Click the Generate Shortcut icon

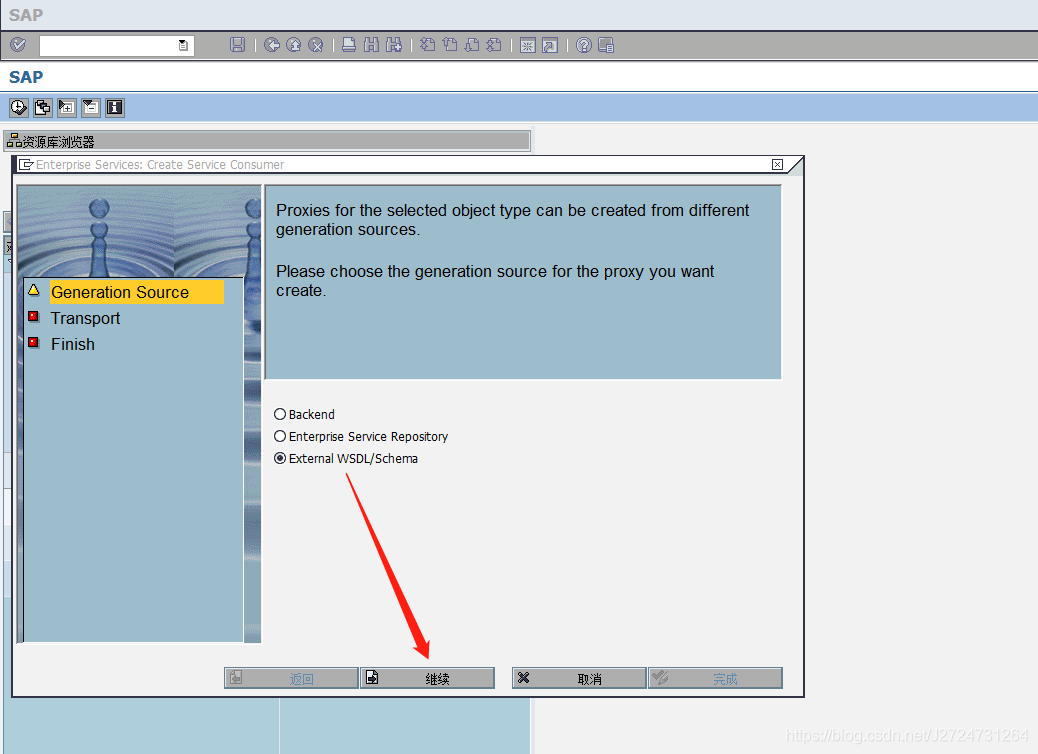tap(549, 45)
